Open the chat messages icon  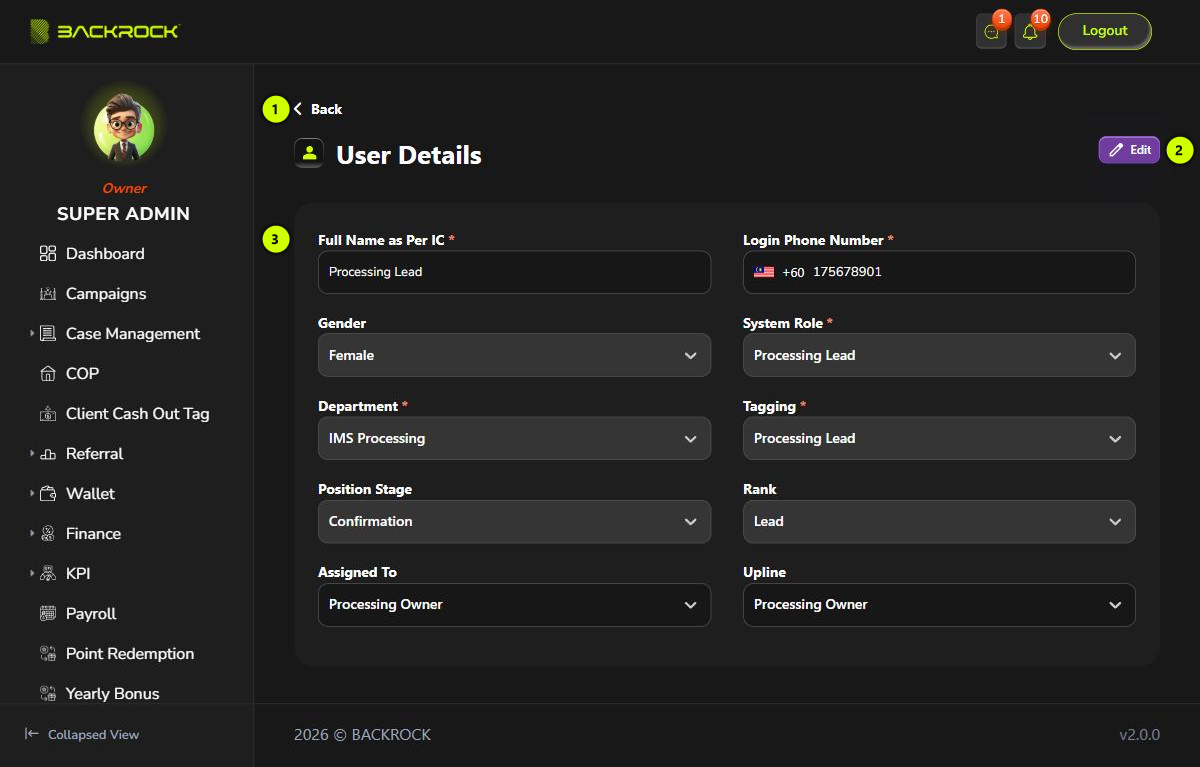click(991, 32)
